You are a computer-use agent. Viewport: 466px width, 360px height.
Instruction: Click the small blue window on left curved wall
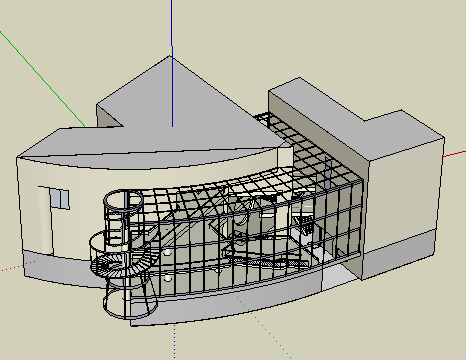59,198
